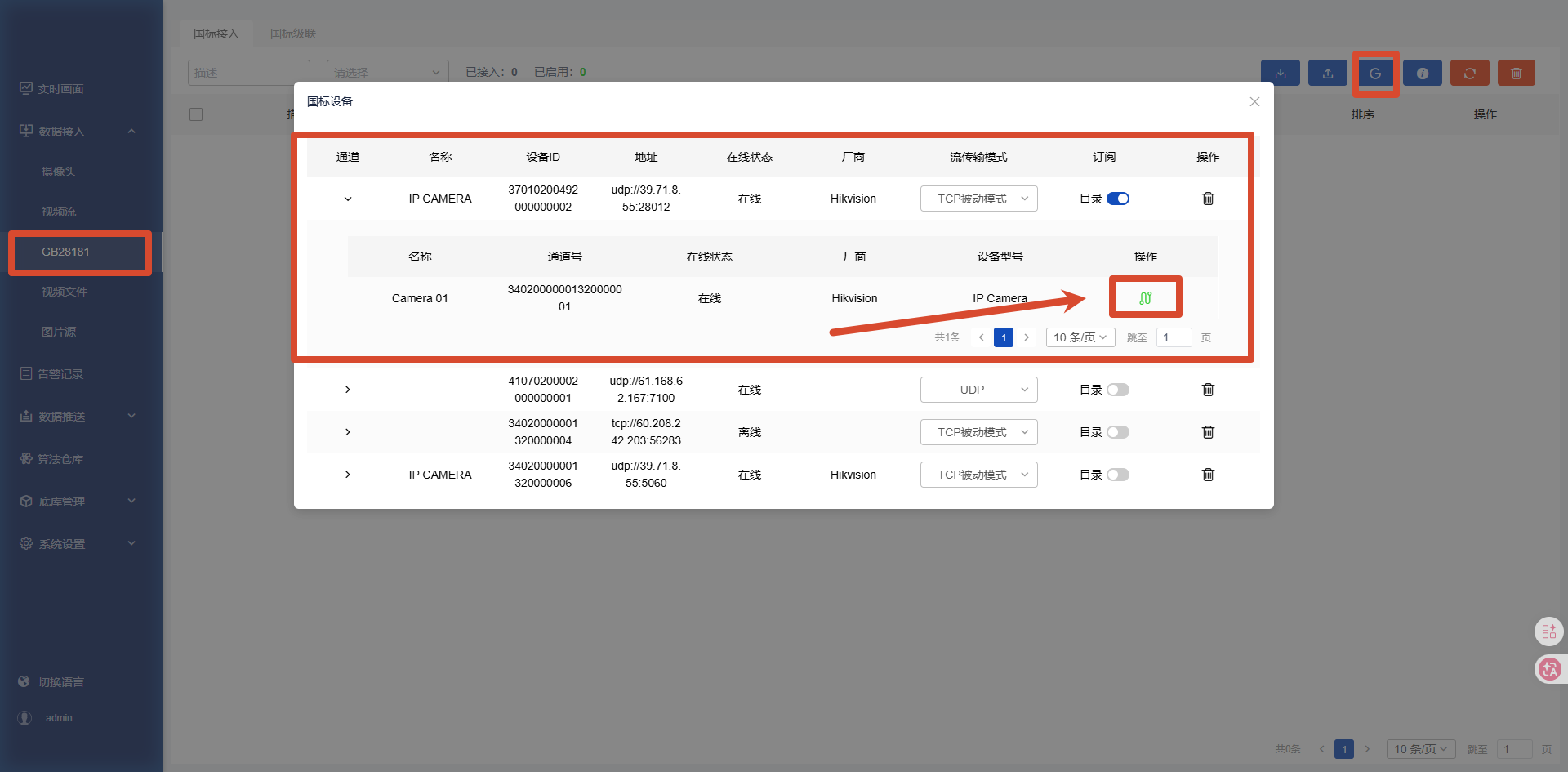The height and width of the screenshot is (772, 1568).
Task: Open stream mode dropdown for 34020000001320000006
Action: 978,475
